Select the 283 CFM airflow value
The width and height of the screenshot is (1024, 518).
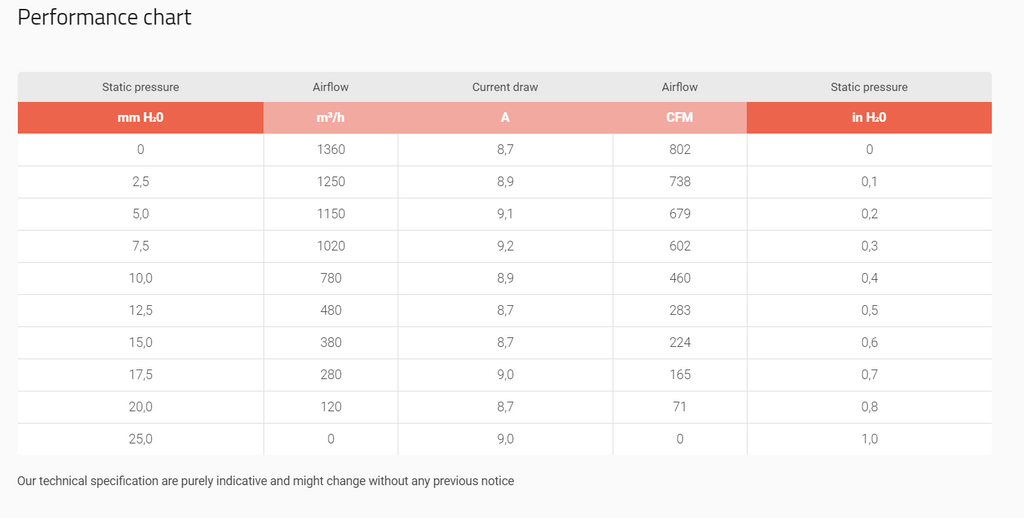680,310
